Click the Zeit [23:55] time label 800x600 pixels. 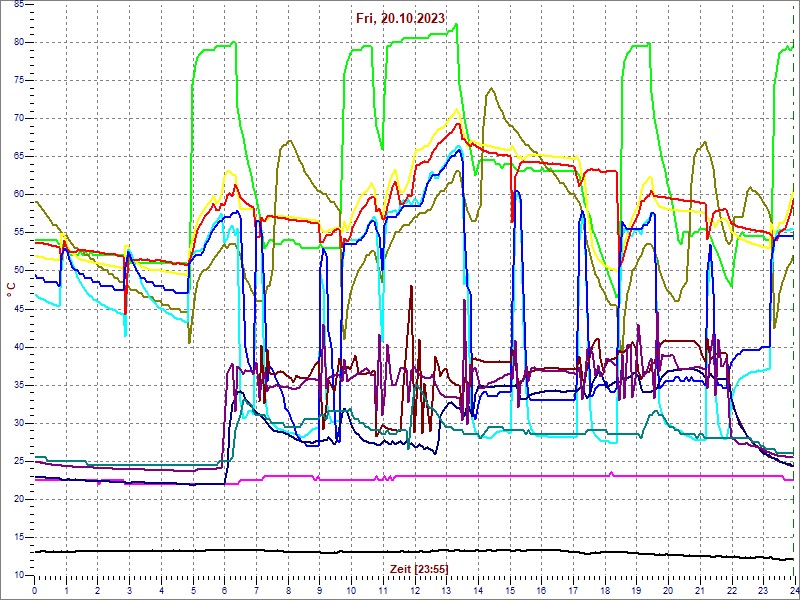tap(419, 568)
